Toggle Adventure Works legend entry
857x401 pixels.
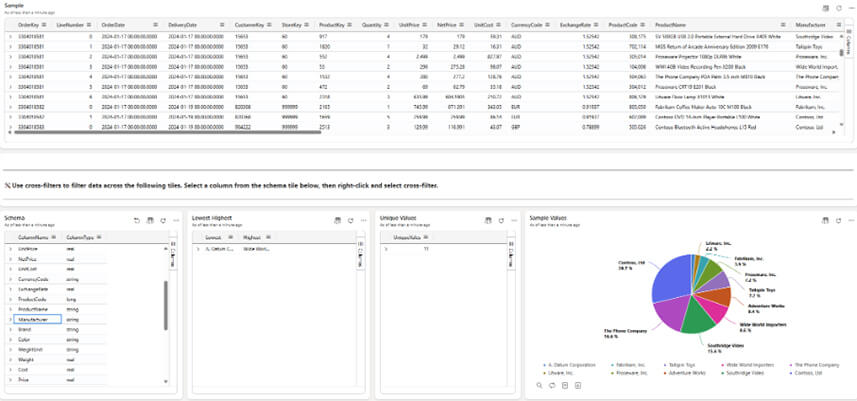(x=685, y=373)
